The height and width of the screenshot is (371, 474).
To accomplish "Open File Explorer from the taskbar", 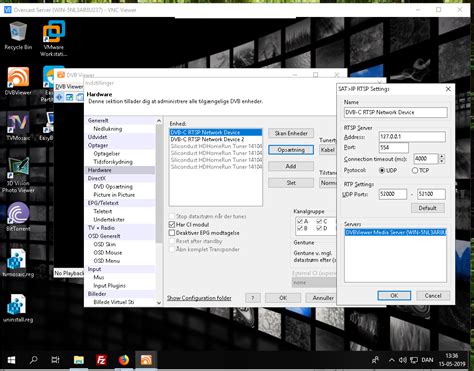I will [79, 360].
